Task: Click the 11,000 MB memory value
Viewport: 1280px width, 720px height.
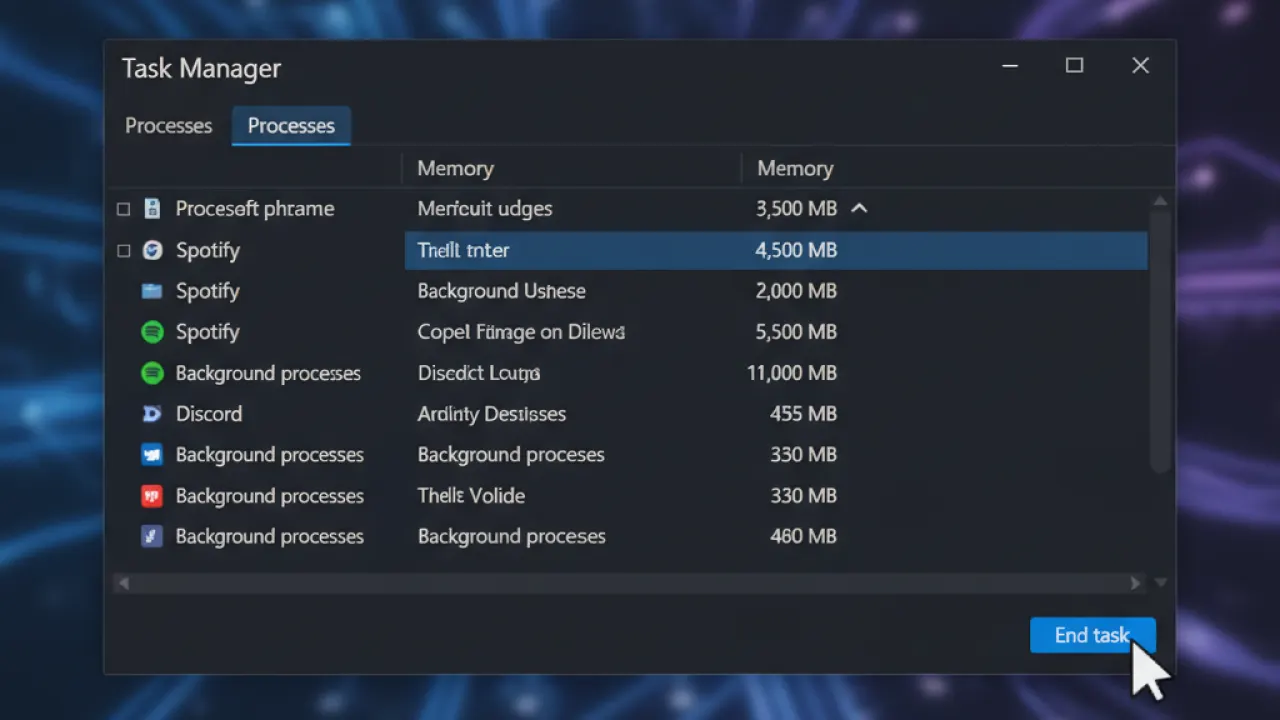Action: coord(792,373)
